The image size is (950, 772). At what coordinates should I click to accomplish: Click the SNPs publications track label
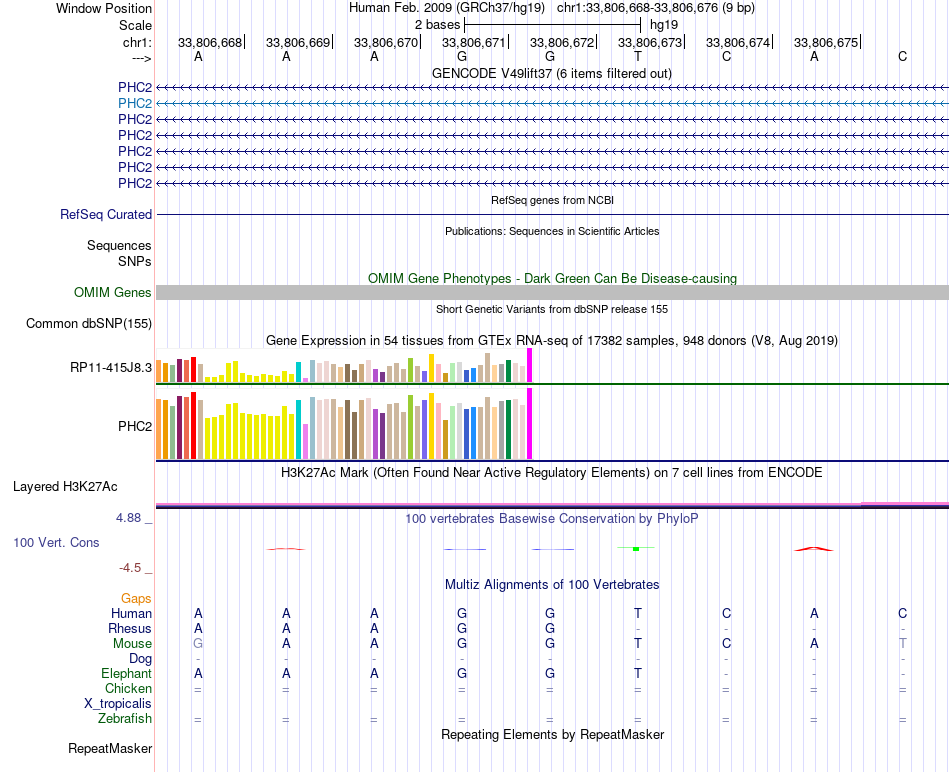point(135,261)
